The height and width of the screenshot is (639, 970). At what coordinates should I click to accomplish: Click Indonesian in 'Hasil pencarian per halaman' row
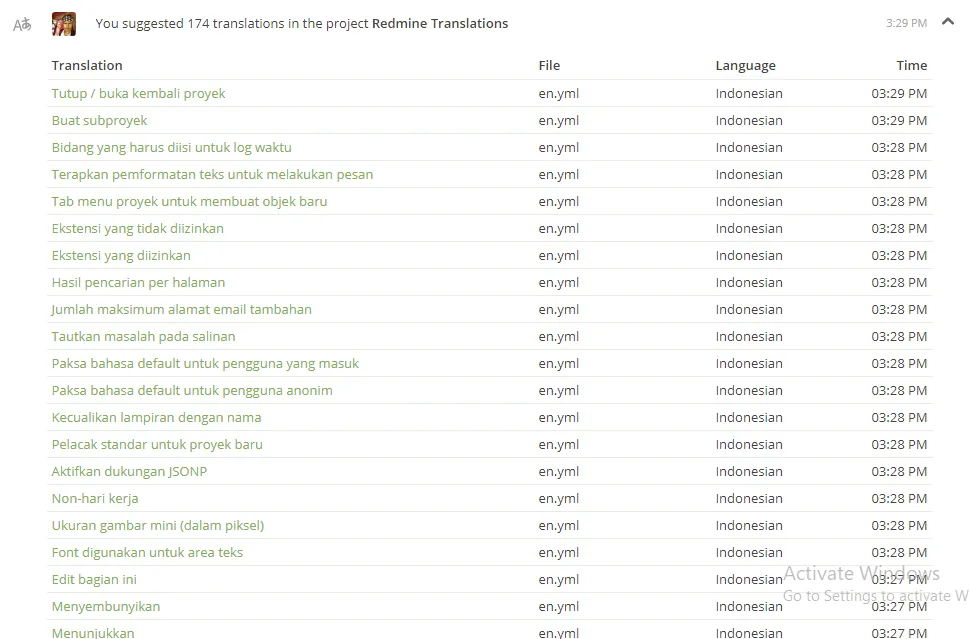tap(749, 283)
